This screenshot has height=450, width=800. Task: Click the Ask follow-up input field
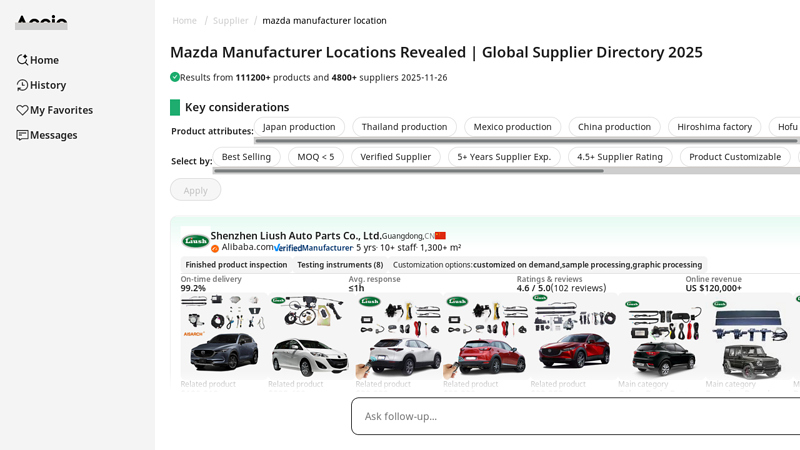(x=576, y=416)
